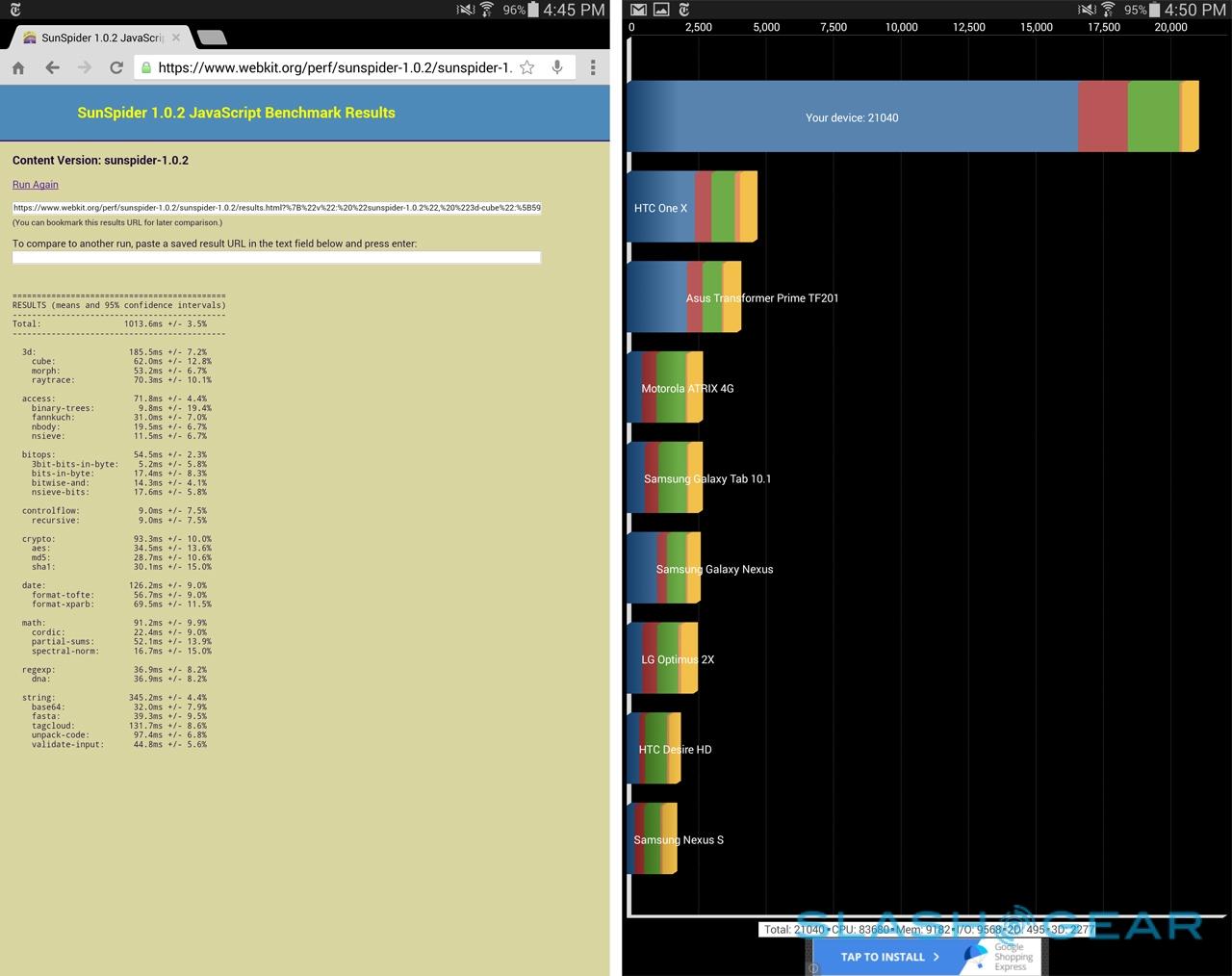Open the picture notification icon in Quadrant status bar
The height and width of the screenshot is (976, 1232).
tap(661, 10)
